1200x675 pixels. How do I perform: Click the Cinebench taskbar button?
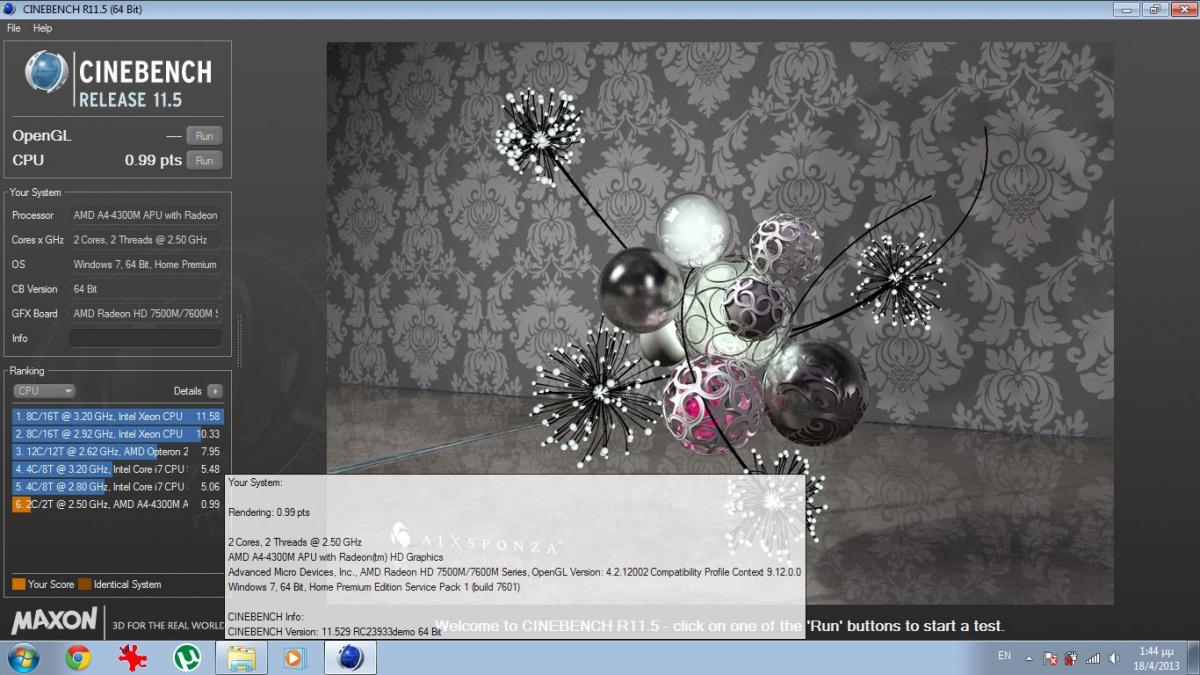coord(350,657)
